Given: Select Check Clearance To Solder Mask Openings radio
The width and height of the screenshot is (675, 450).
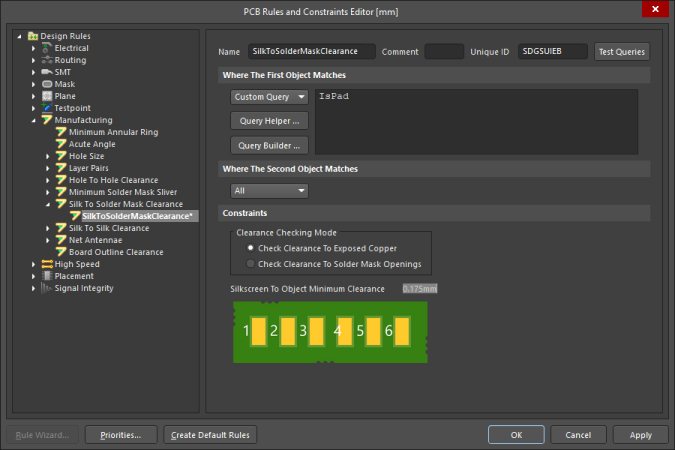Looking at the screenshot, I should coord(250,264).
